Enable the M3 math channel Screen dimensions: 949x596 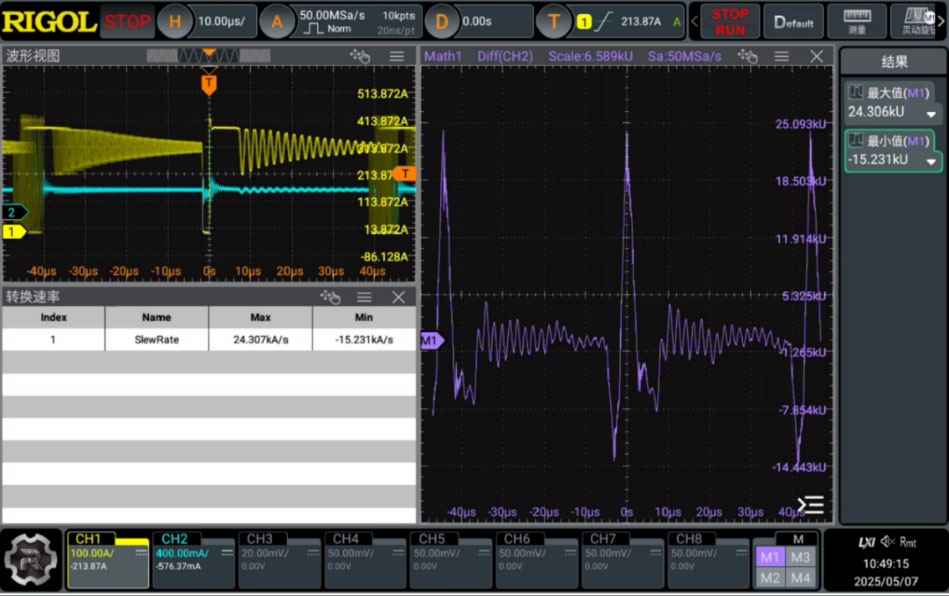pyautogui.click(x=800, y=557)
